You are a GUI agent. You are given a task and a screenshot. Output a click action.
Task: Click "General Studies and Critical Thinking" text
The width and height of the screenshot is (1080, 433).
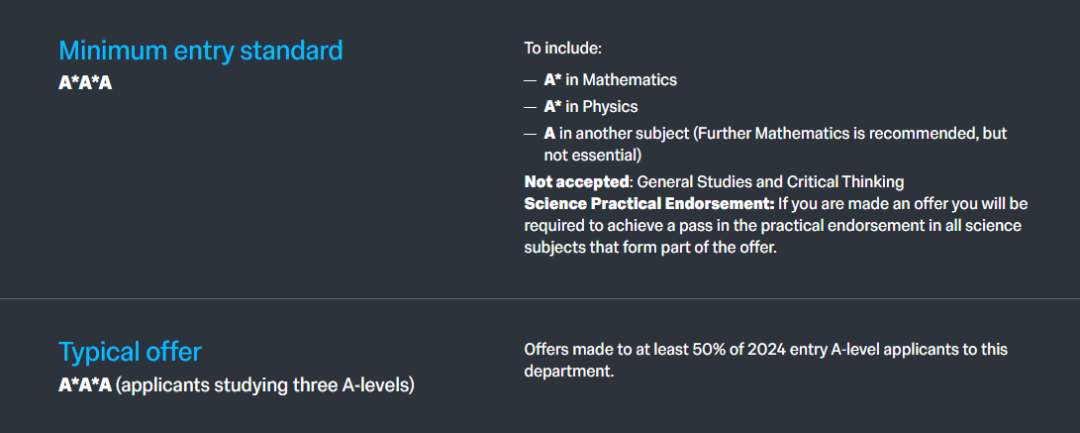click(x=770, y=182)
